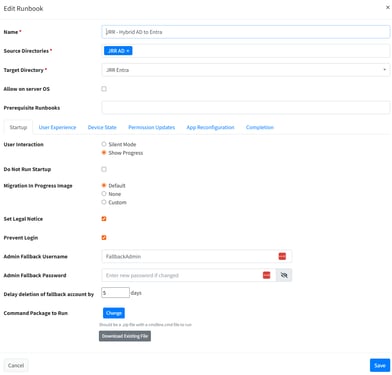Open Target Directory dropdown
Viewport: 392px width, 375px height.
(246, 70)
